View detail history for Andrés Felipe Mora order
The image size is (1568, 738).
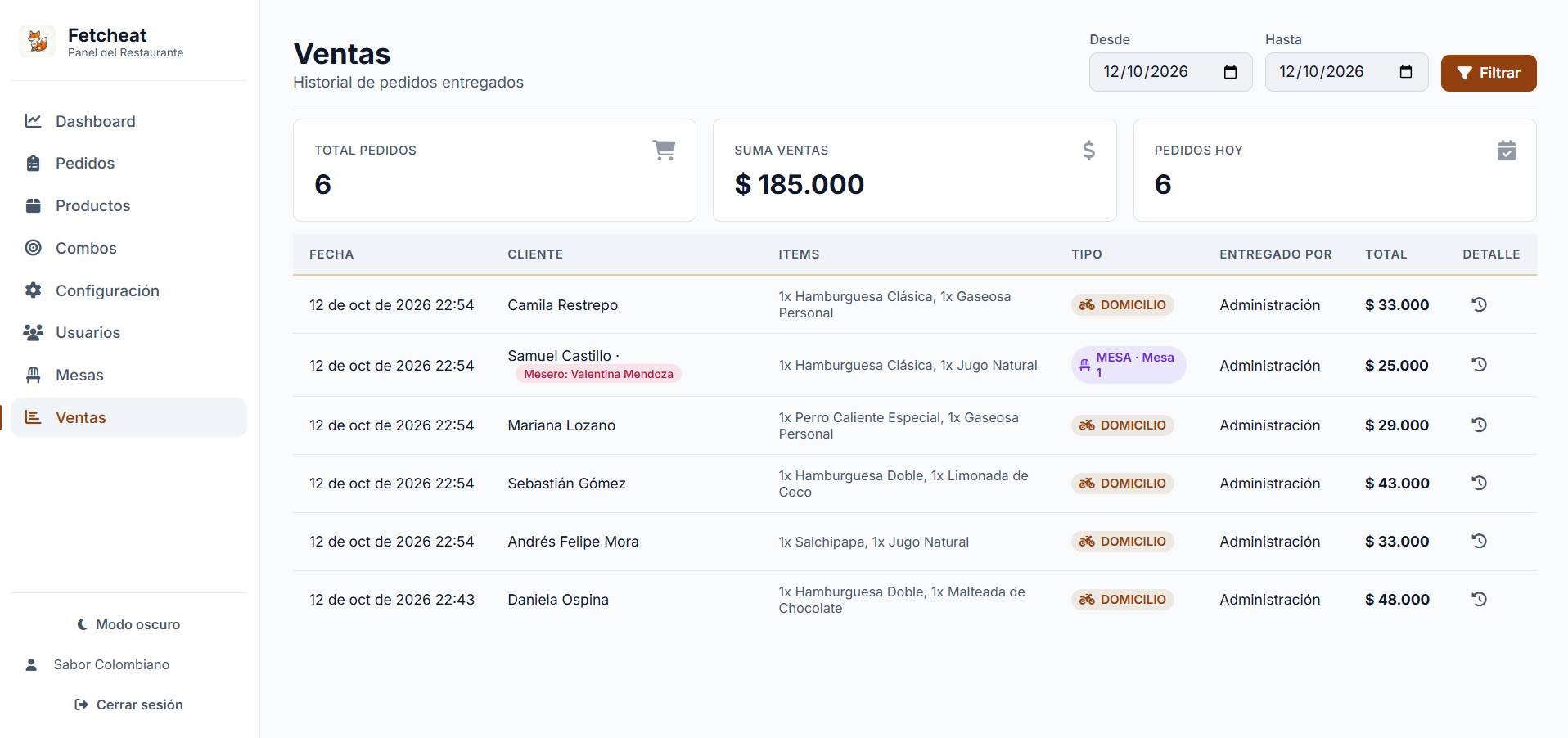1479,541
